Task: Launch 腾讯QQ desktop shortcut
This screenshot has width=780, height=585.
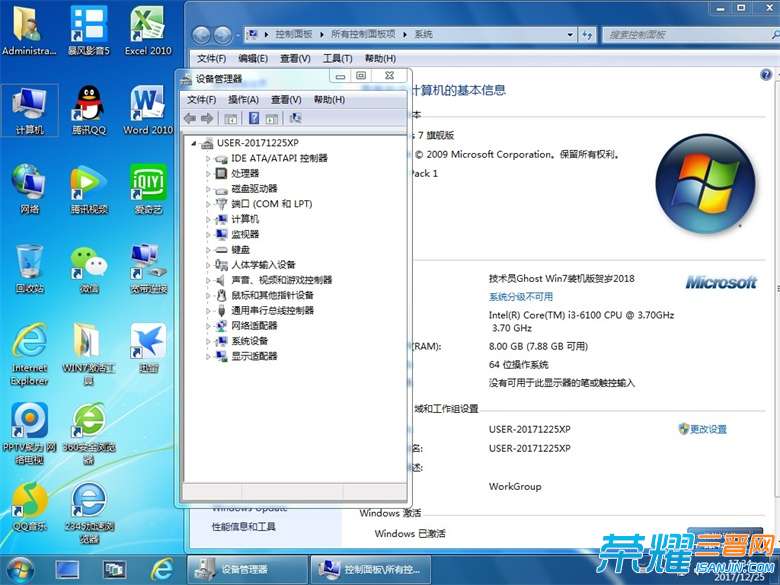Action: (89, 110)
